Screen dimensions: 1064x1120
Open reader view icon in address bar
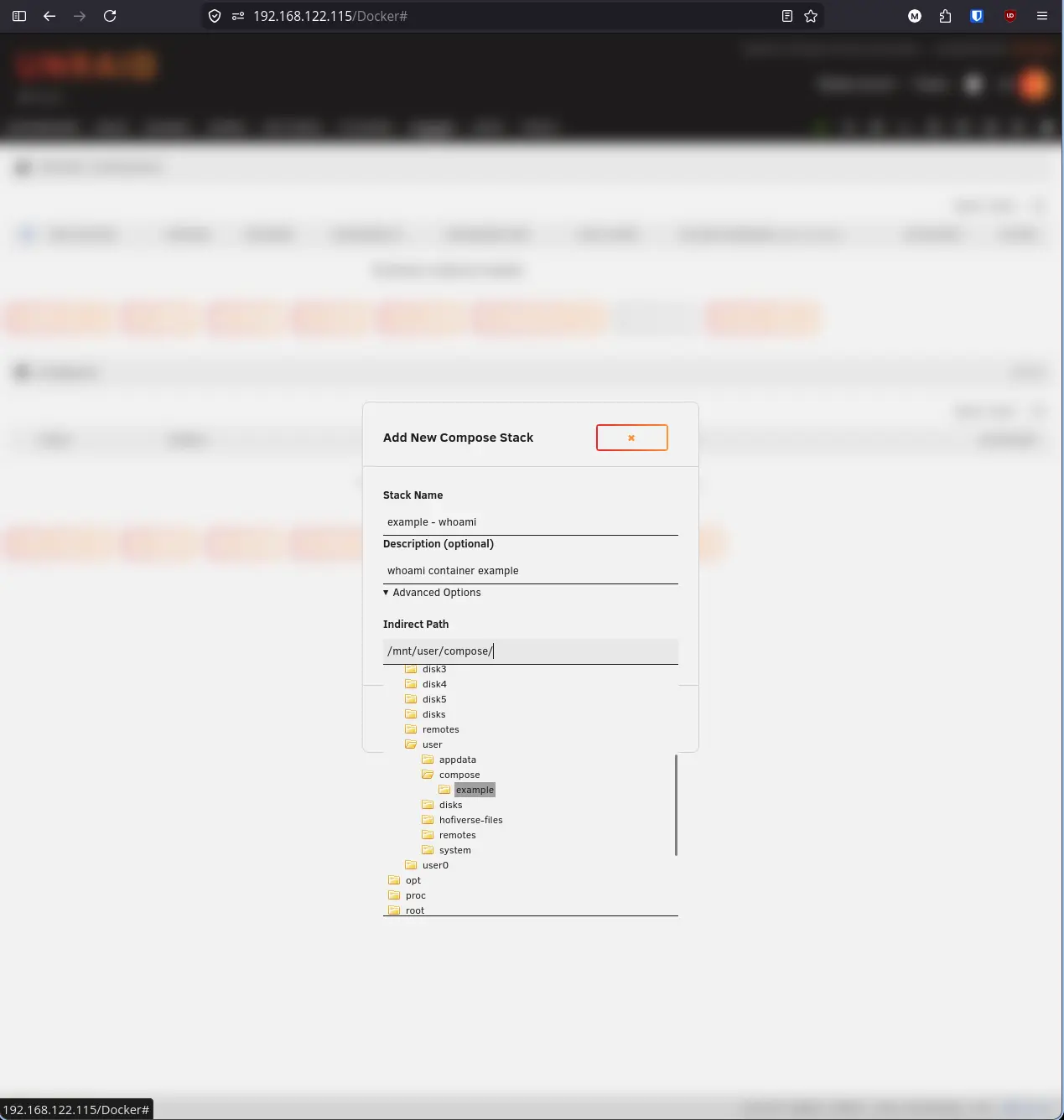click(787, 16)
